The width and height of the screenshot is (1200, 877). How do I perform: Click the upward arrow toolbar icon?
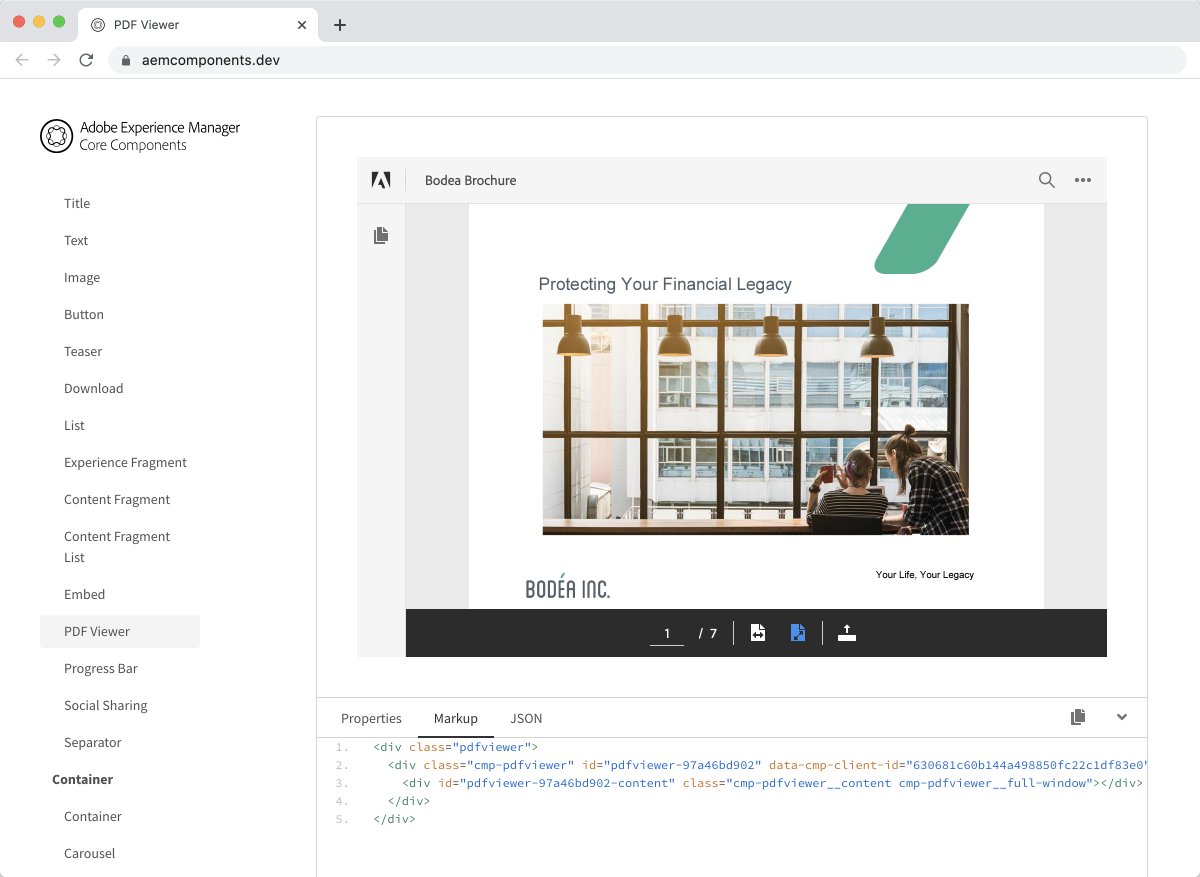847,633
